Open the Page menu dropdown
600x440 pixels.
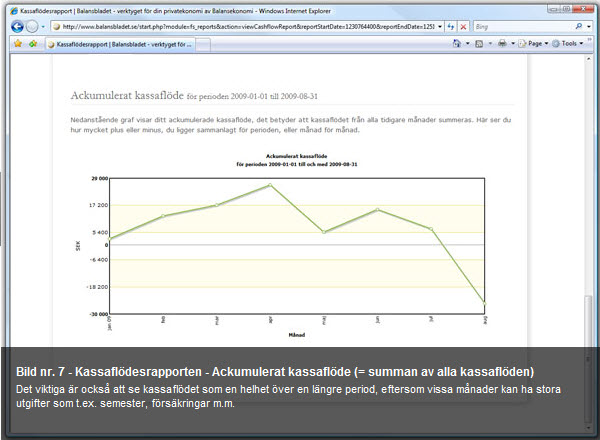click(533, 44)
